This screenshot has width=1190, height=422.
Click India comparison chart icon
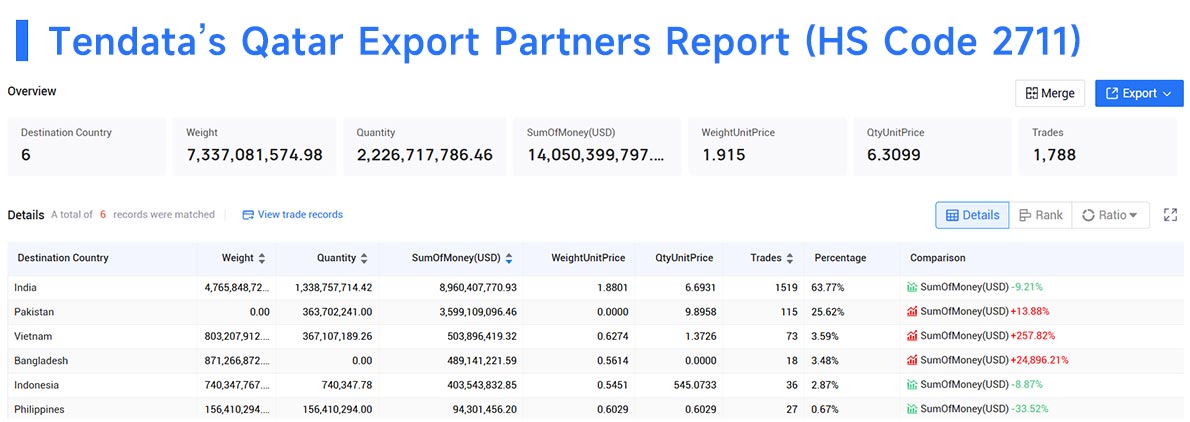tap(911, 287)
